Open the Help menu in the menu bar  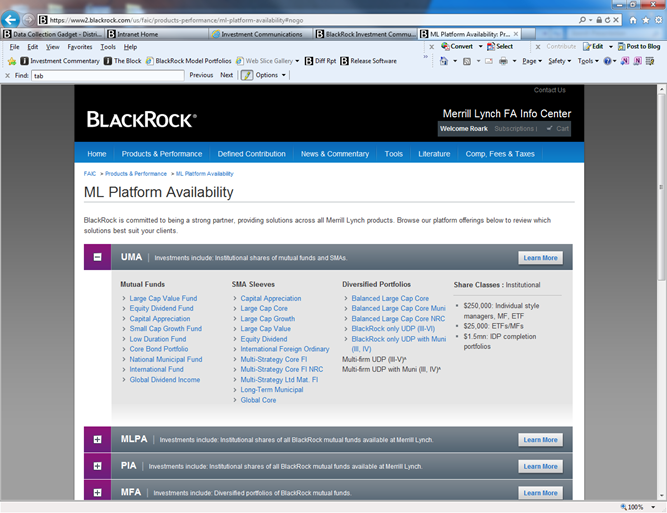pos(130,47)
